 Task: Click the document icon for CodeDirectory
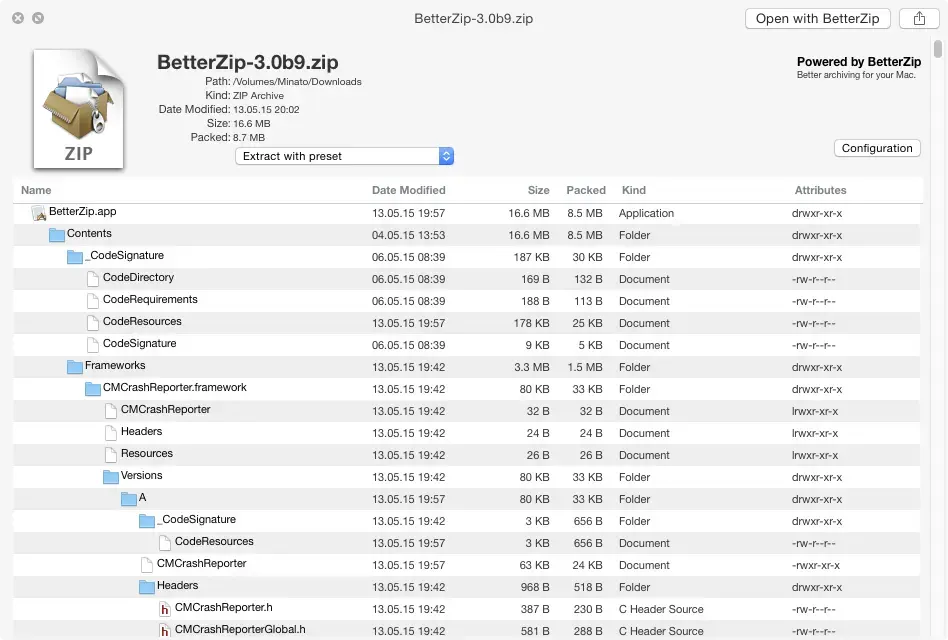pyautogui.click(x=91, y=278)
